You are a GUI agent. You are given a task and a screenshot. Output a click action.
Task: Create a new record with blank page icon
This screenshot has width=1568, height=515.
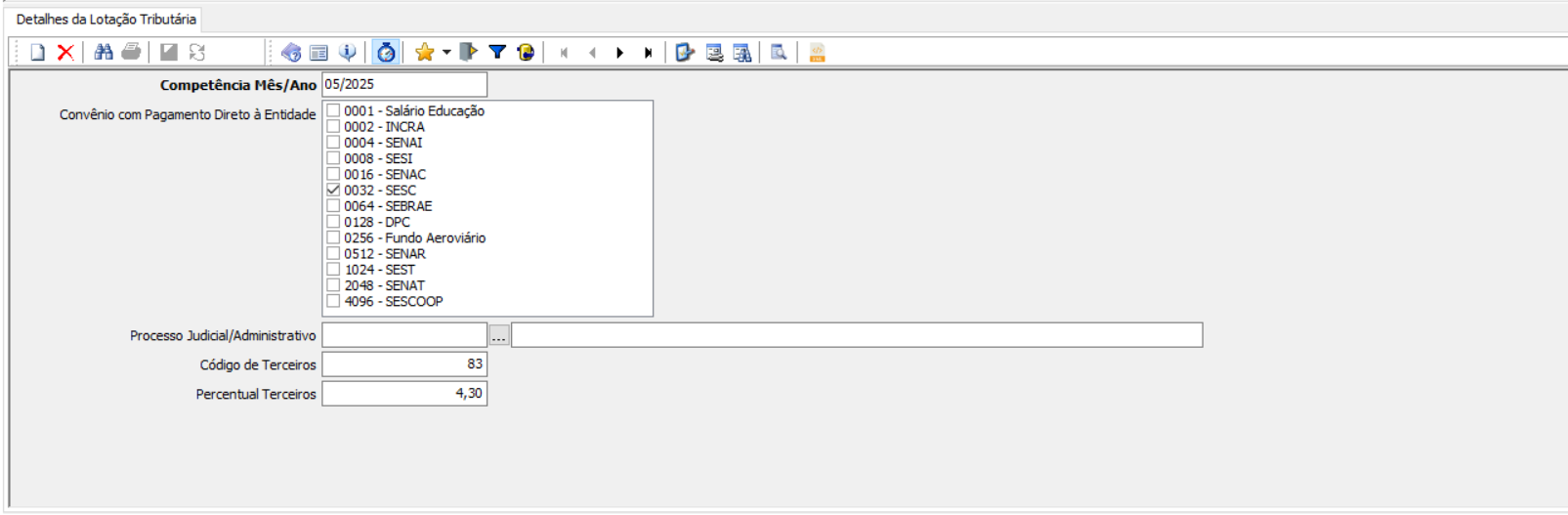coord(37,53)
